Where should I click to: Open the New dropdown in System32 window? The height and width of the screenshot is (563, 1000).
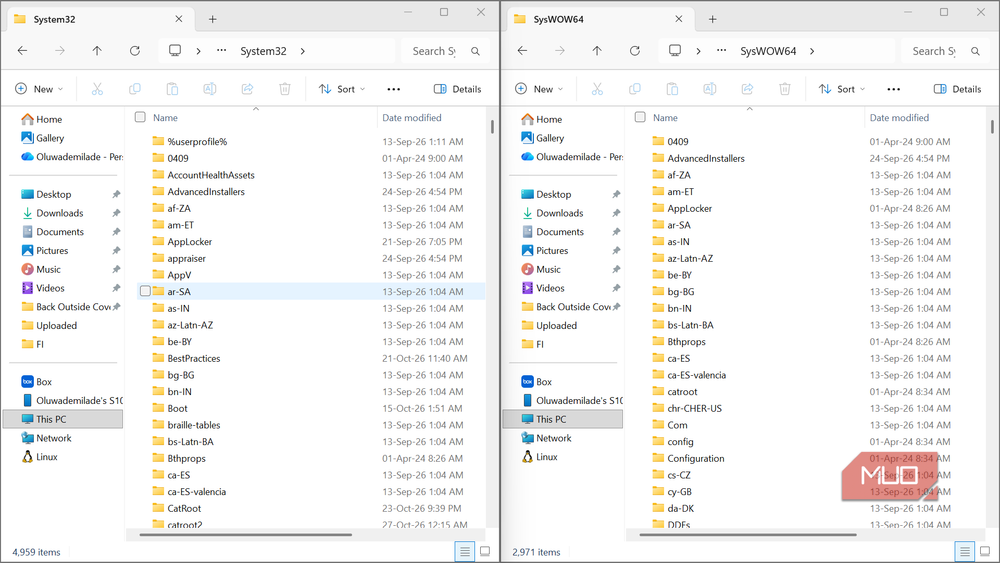[x=40, y=89]
